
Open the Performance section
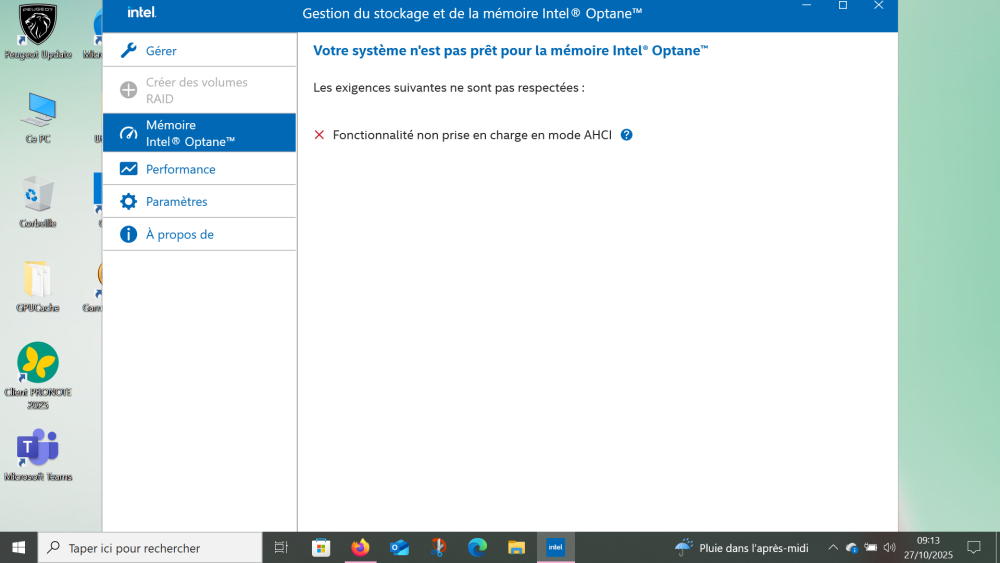(199, 169)
